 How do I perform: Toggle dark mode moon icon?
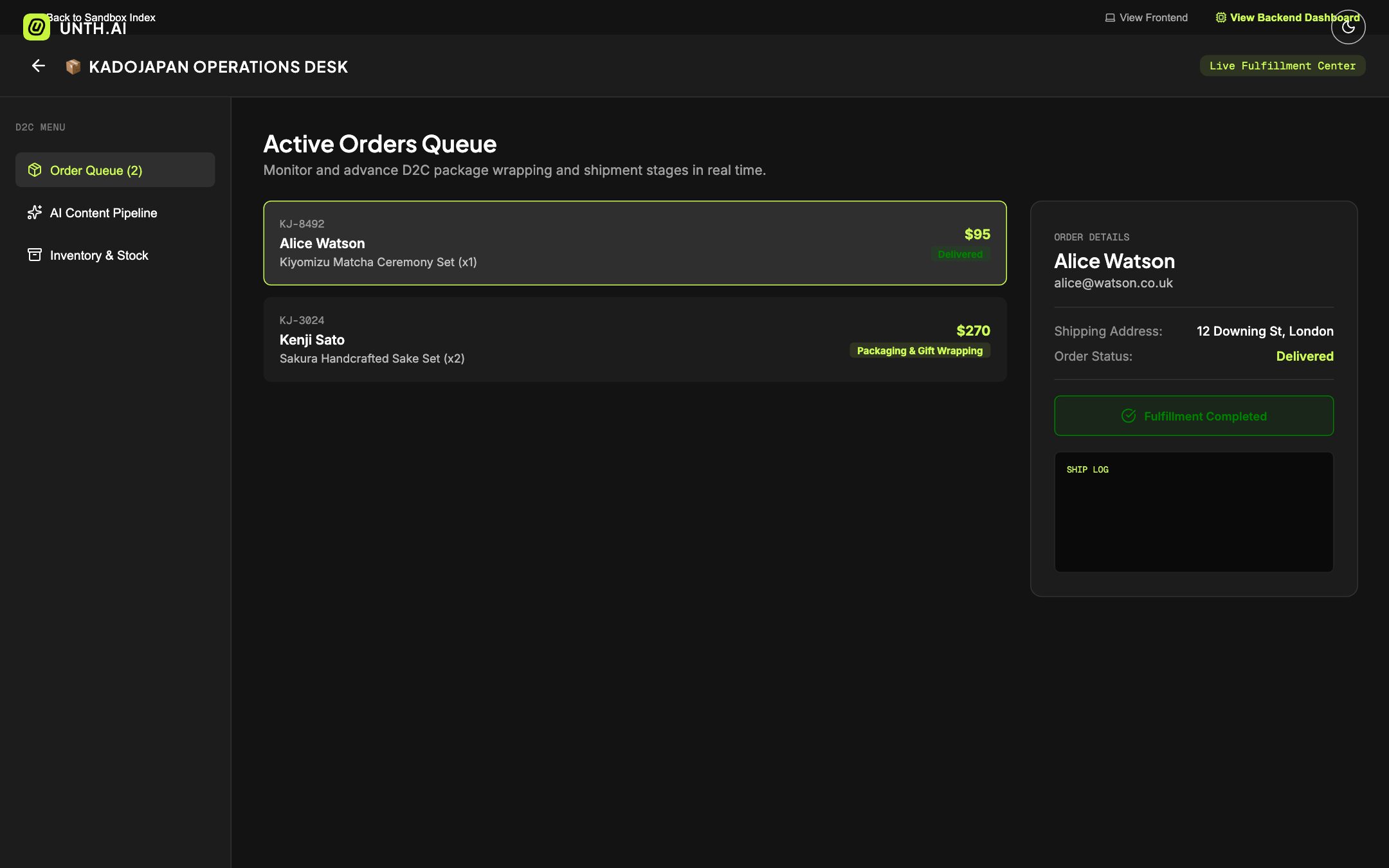click(x=1348, y=27)
